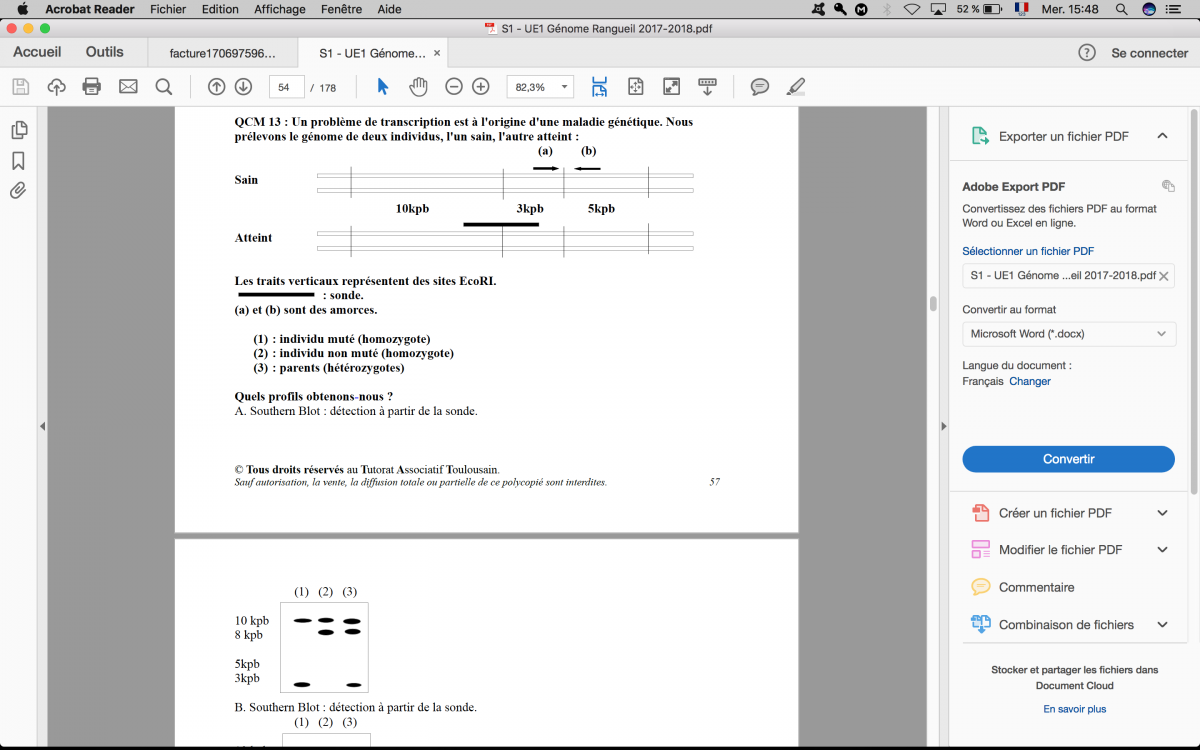This screenshot has width=1200, height=750.
Task: Switch to the facture170697596 tab
Action: tap(223, 53)
